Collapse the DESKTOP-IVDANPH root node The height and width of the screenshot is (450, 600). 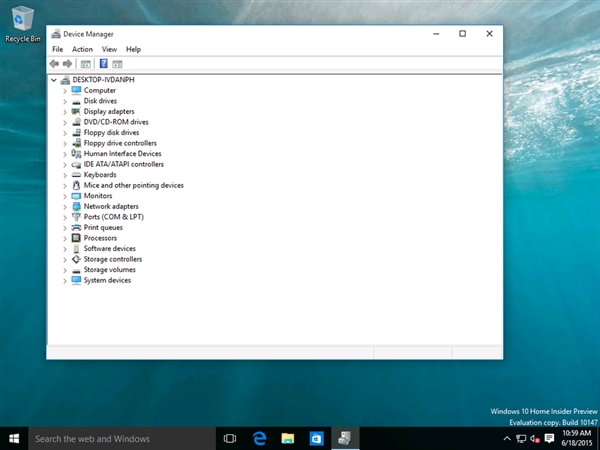54,80
